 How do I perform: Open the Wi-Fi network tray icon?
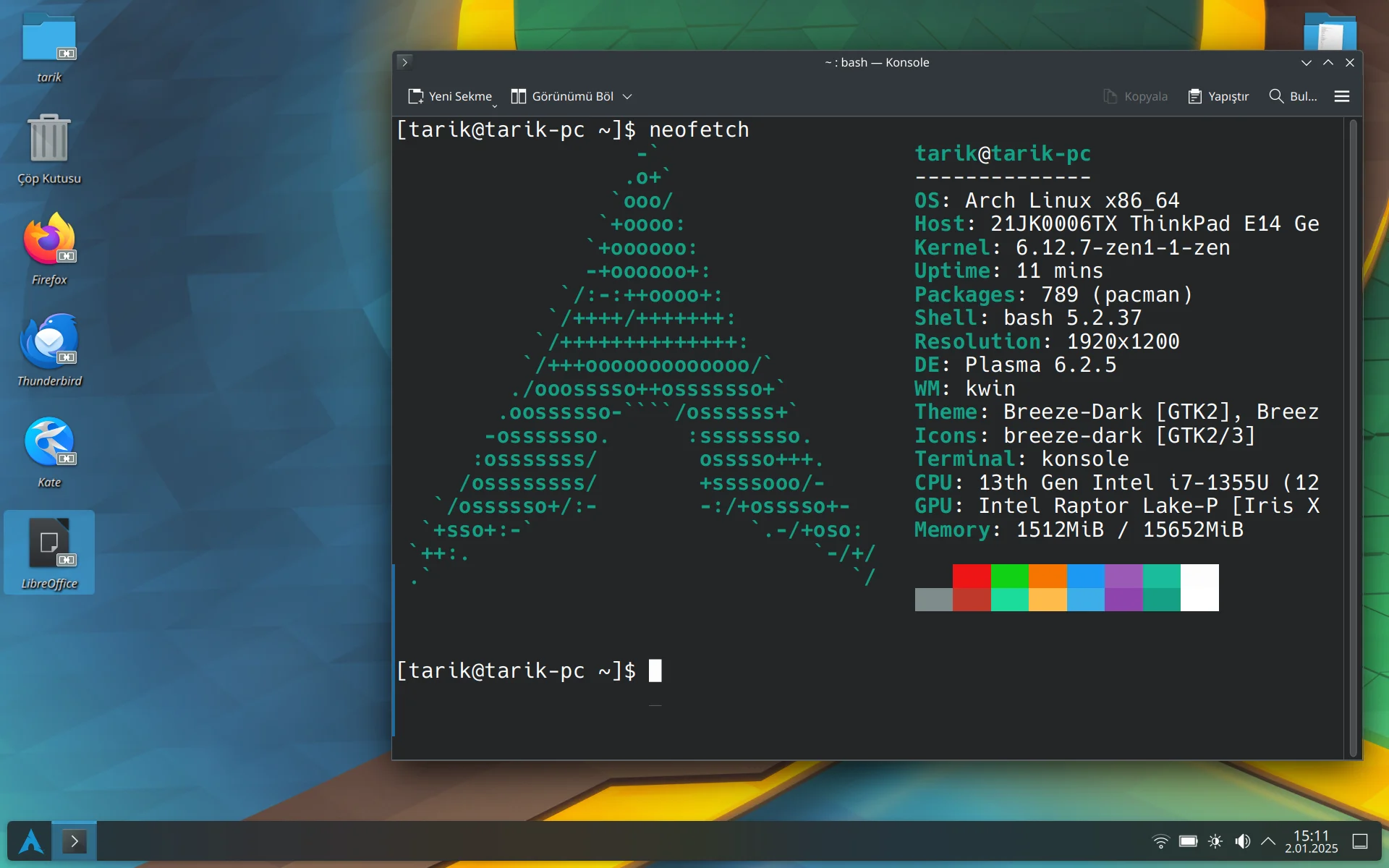coord(1160,841)
